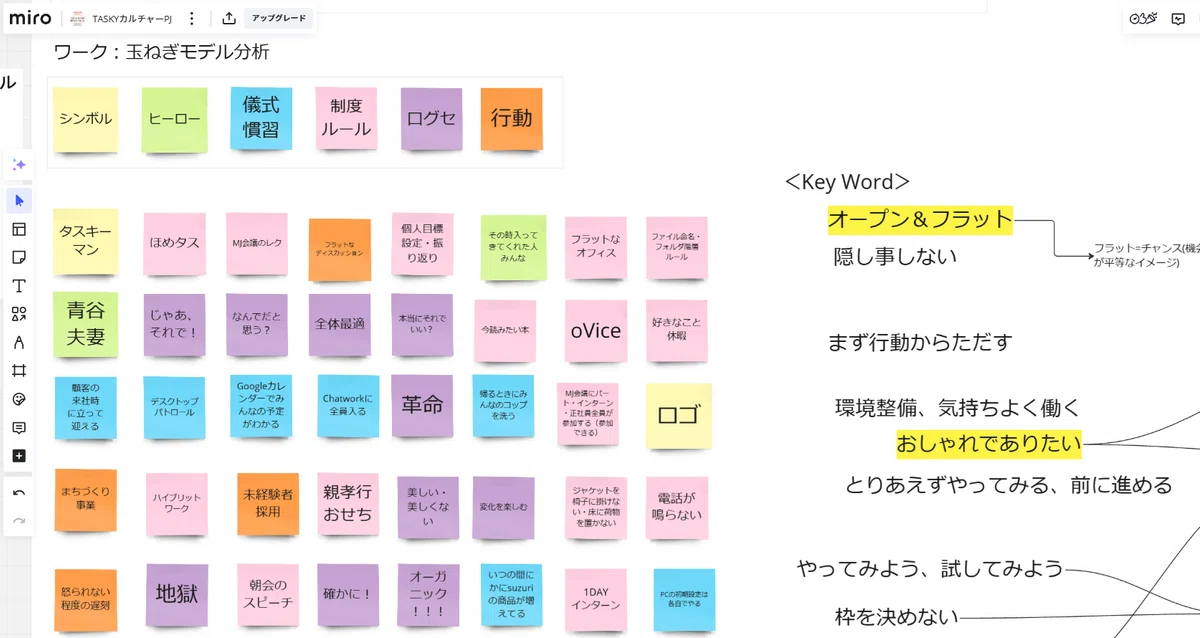Viewport: 1200px width, 638px height.
Task: Click the 全体最適 purple sticky note
Action: pos(340,325)
